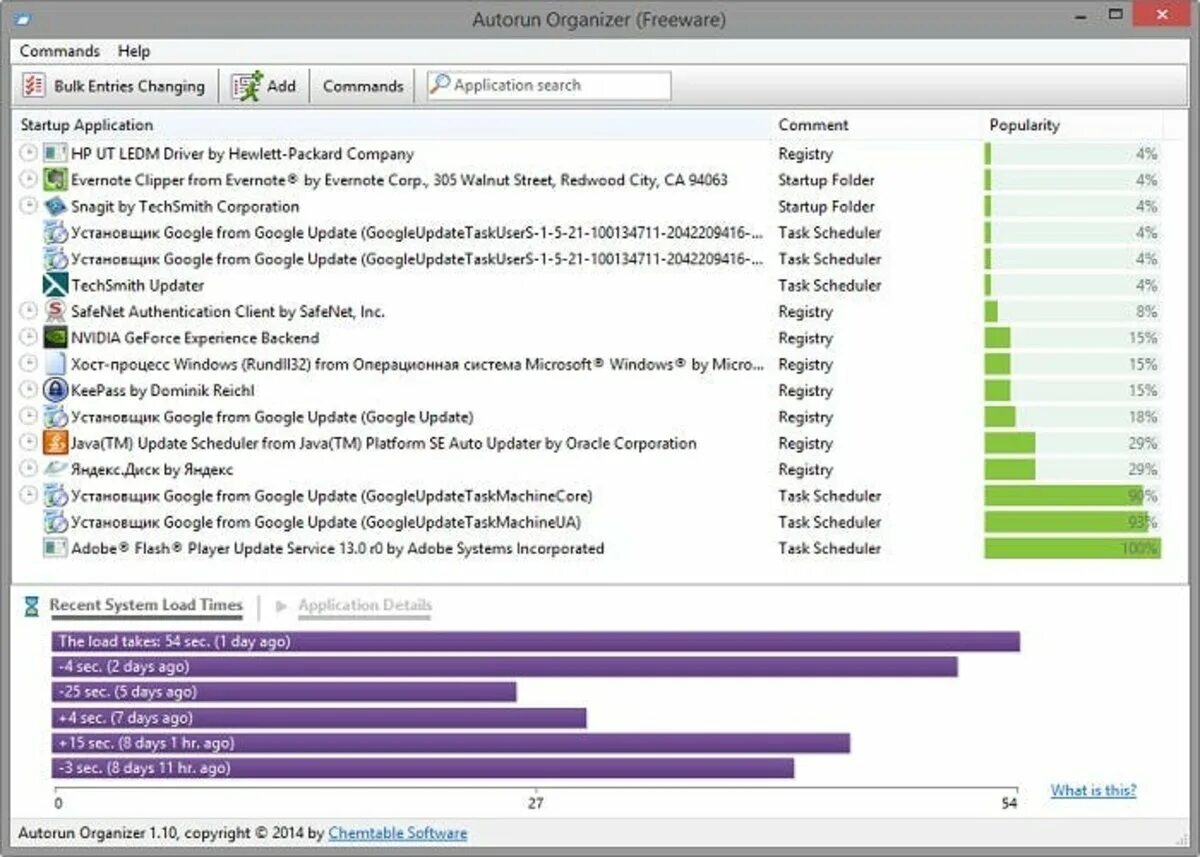The height and width of the screenshot is (857, 1200).
Task: Expand the Хост-процесс Windows (Rundll32) entry
Action: (x=28, y=363)
